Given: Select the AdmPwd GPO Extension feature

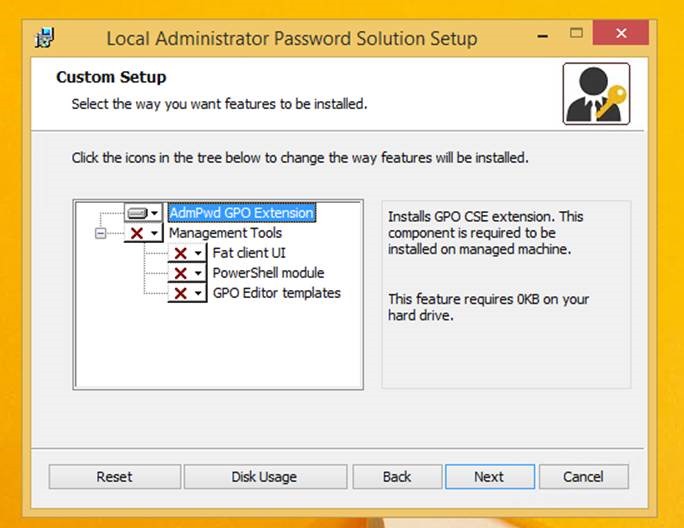Looking at the screenshot, I should click(242, 213).
